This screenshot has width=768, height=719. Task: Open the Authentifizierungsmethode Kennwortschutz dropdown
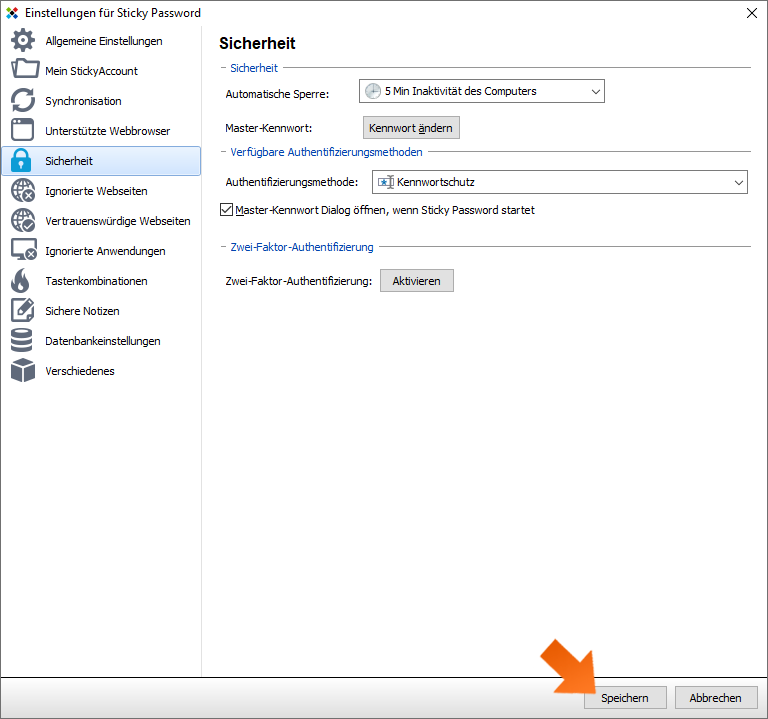(x=560, y=182)
